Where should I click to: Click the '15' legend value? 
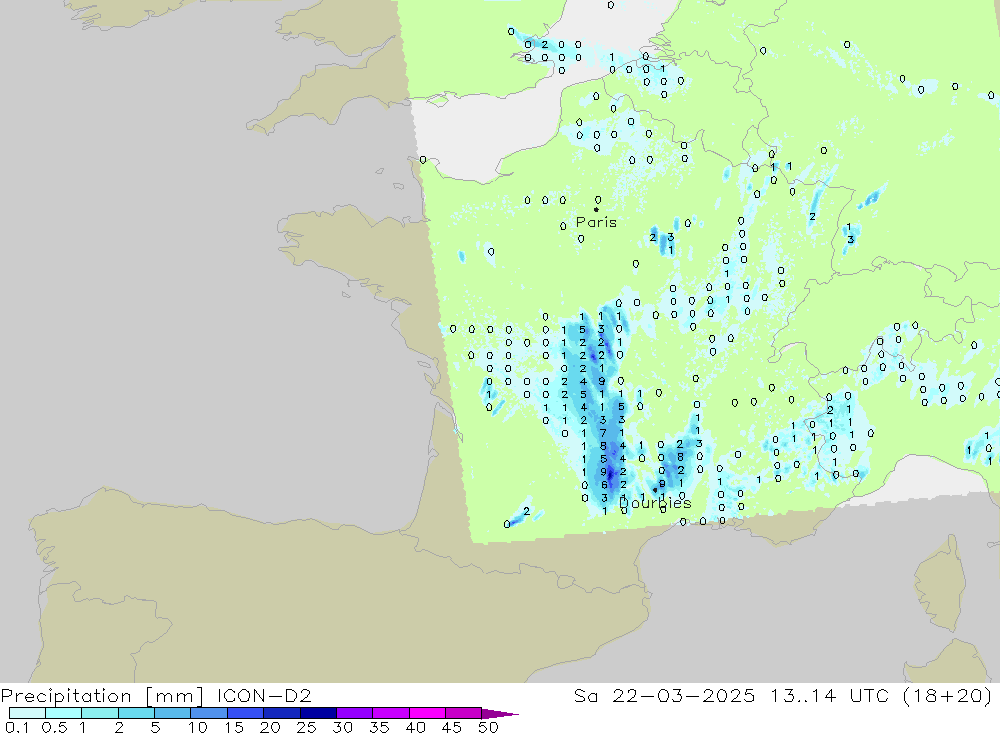(234, 727)
